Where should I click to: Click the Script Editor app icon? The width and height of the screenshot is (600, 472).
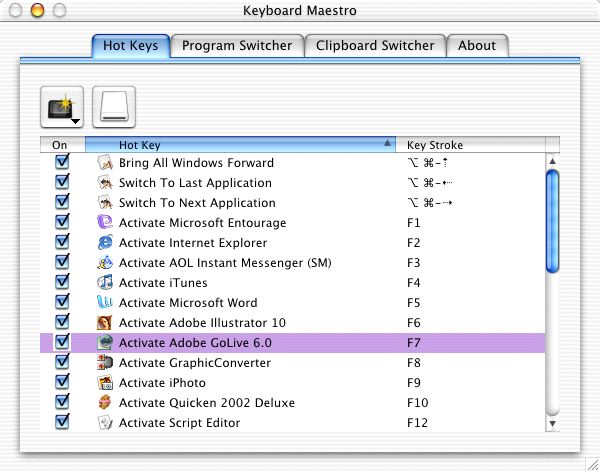[105, 422]
